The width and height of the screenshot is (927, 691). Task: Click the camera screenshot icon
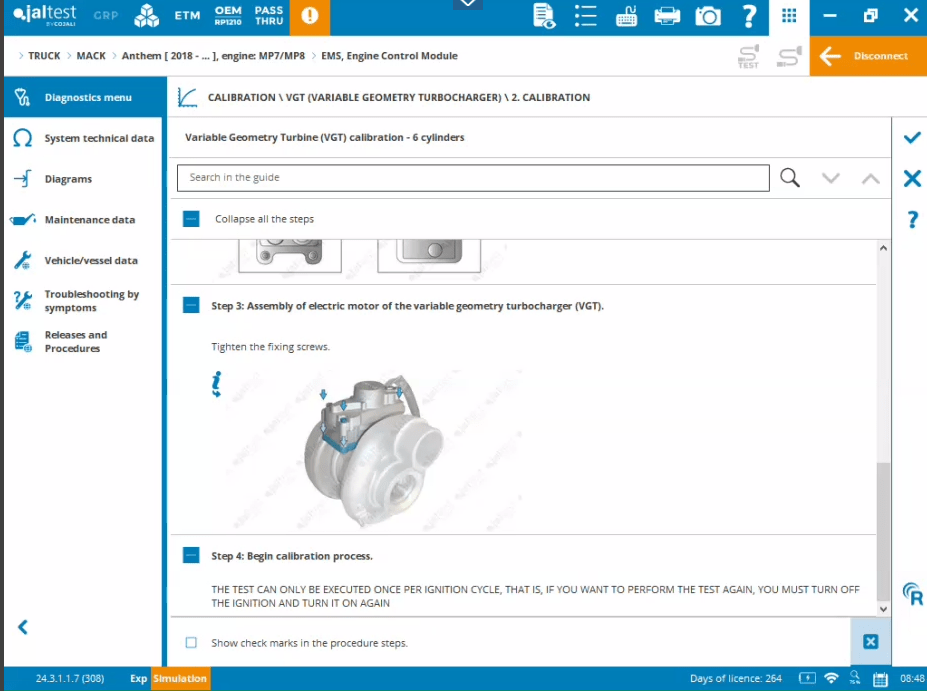pos(708,16)
